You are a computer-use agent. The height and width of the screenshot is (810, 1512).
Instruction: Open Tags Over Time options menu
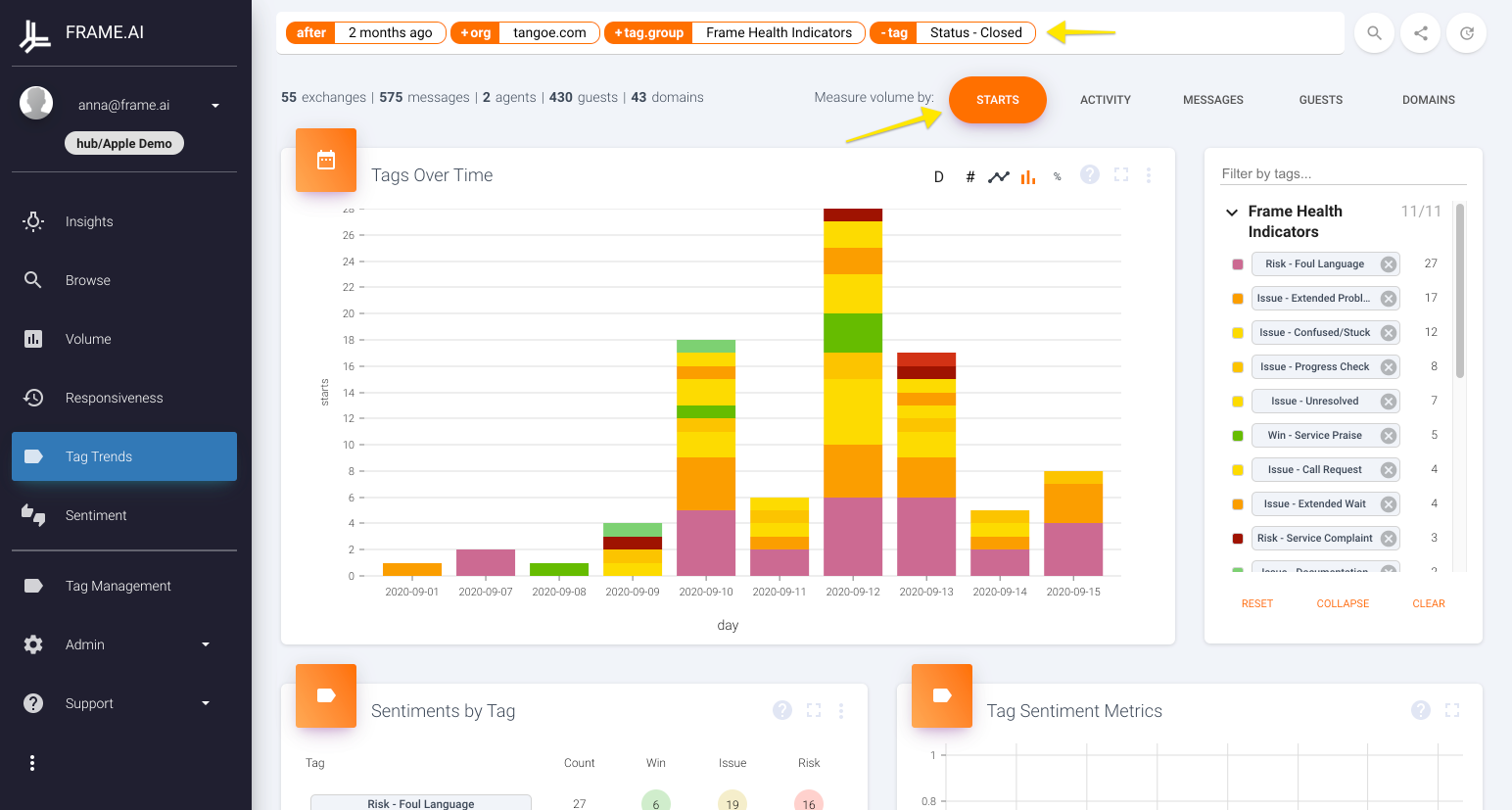click(x=1149, y=175)
